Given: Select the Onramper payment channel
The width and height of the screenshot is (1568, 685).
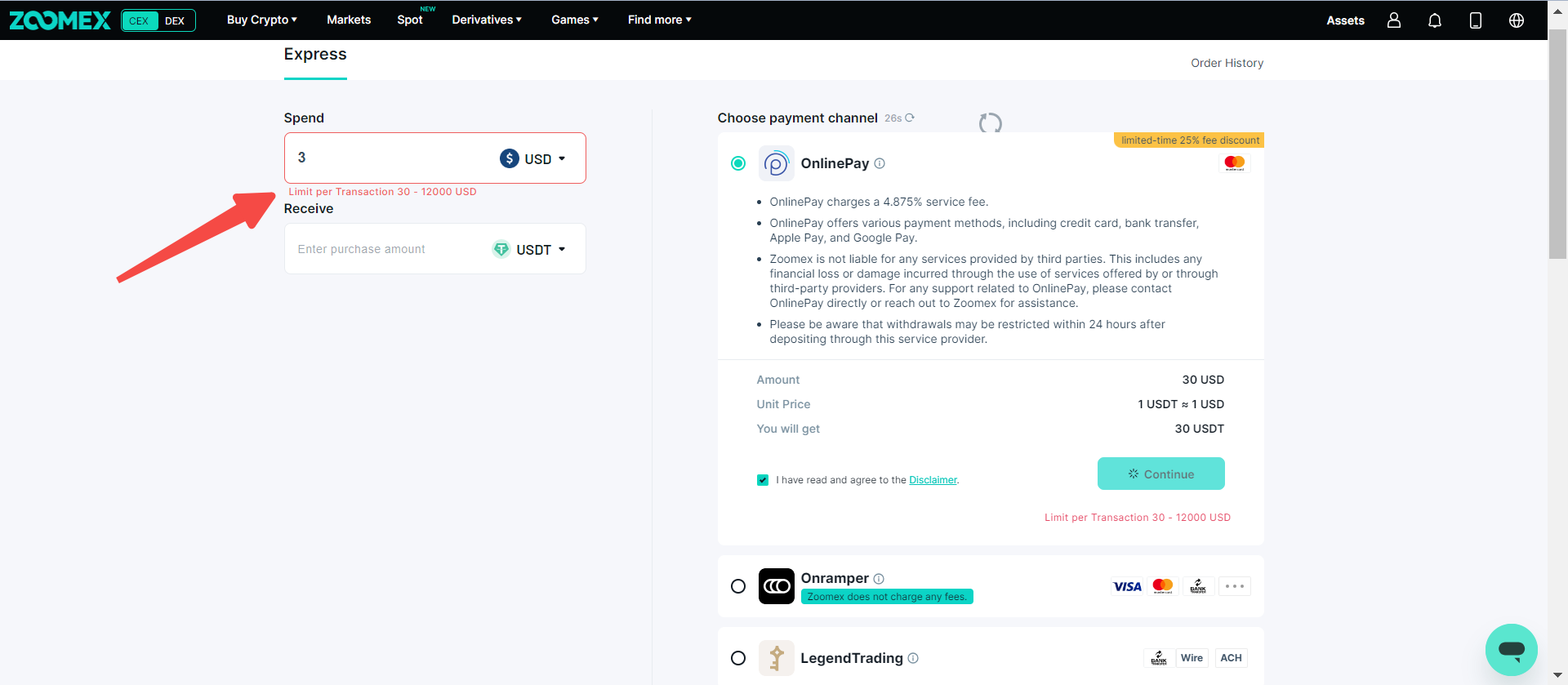Looking at the screenshot, I should click(738, 586).
